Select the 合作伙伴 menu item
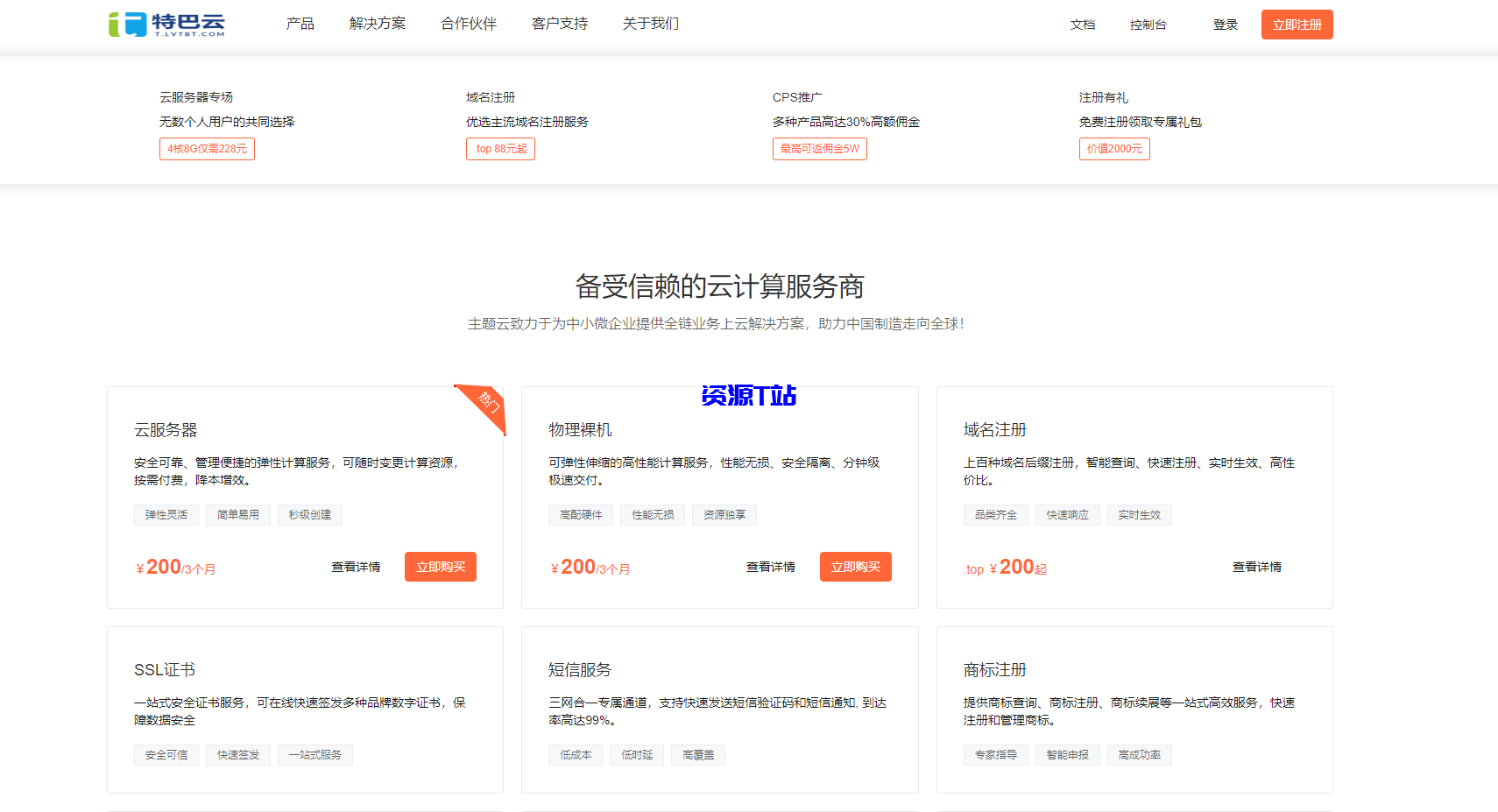 [x=469, y=24]
